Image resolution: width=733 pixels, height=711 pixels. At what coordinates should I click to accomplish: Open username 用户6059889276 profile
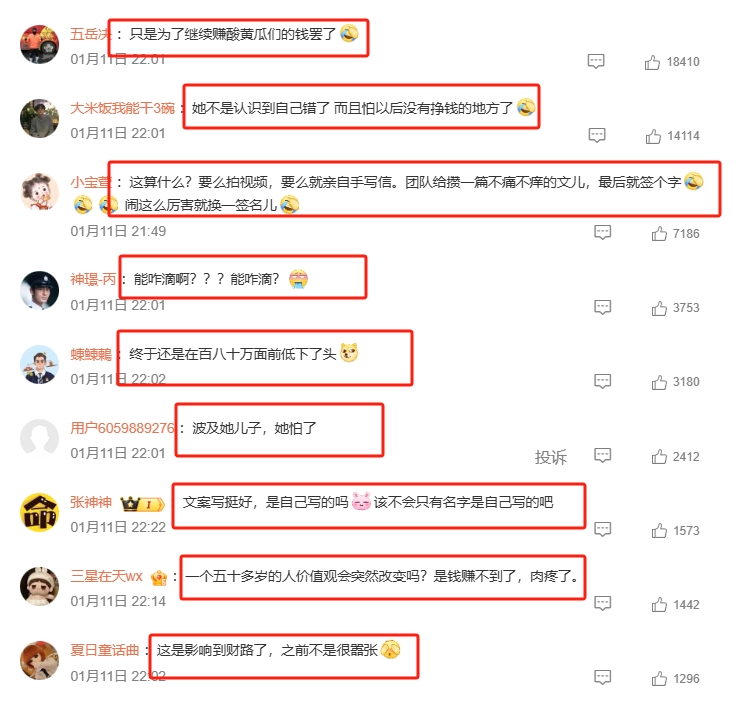[122, 428]
